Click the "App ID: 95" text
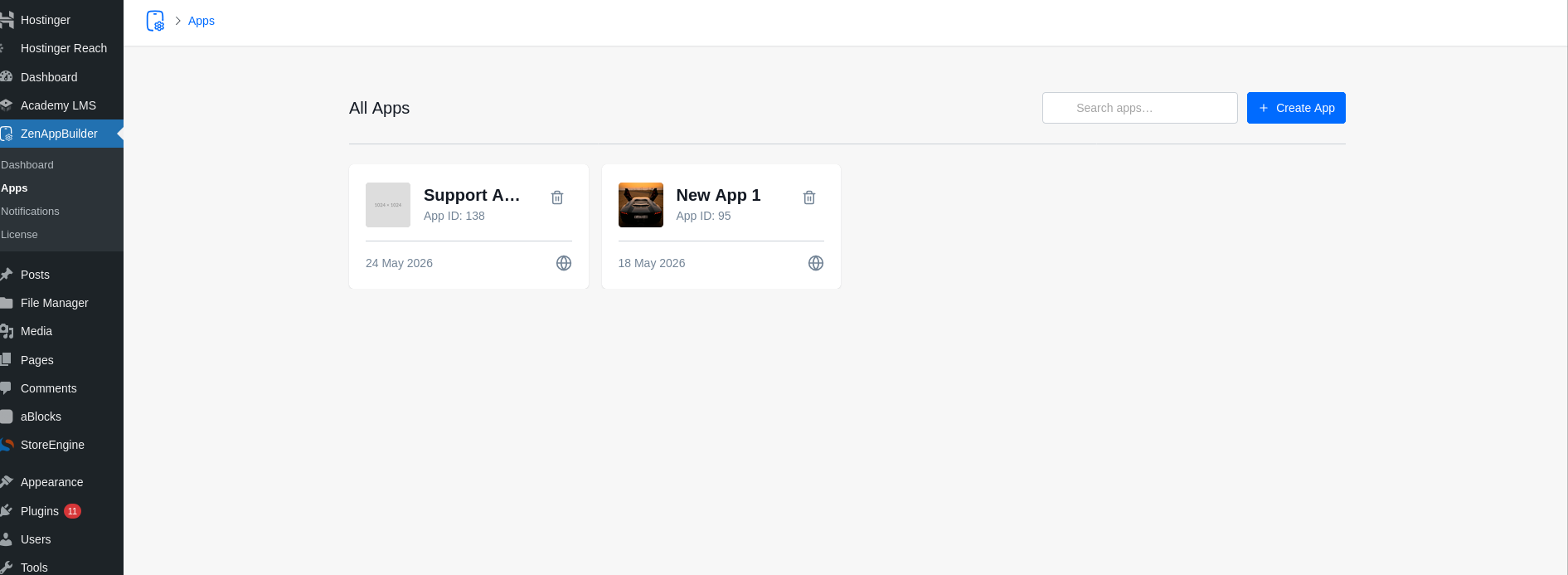This screenshot has width=1568, height=575. (704, 216)
